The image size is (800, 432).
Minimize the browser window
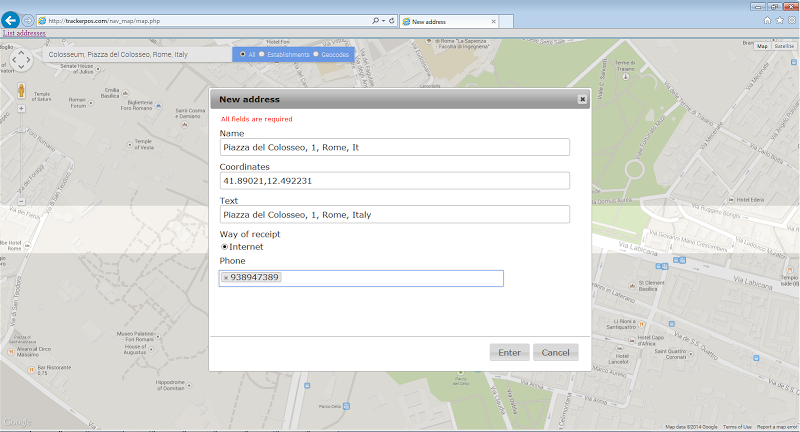758,7
